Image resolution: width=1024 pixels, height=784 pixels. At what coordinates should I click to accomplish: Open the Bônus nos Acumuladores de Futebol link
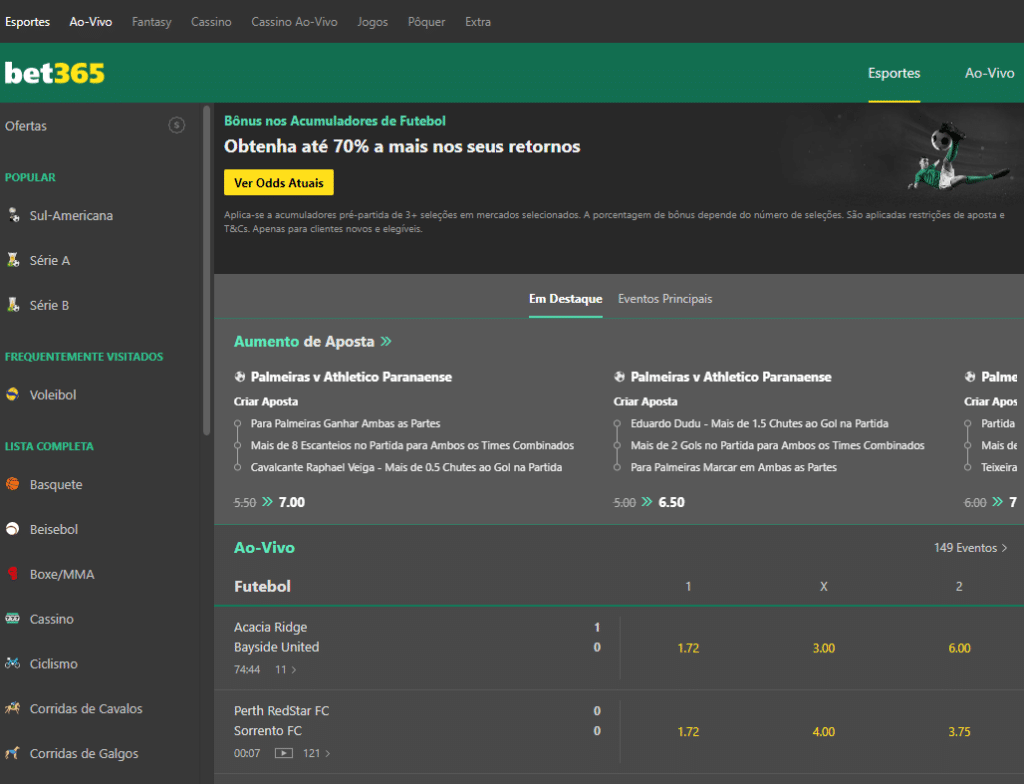(335, 121)
